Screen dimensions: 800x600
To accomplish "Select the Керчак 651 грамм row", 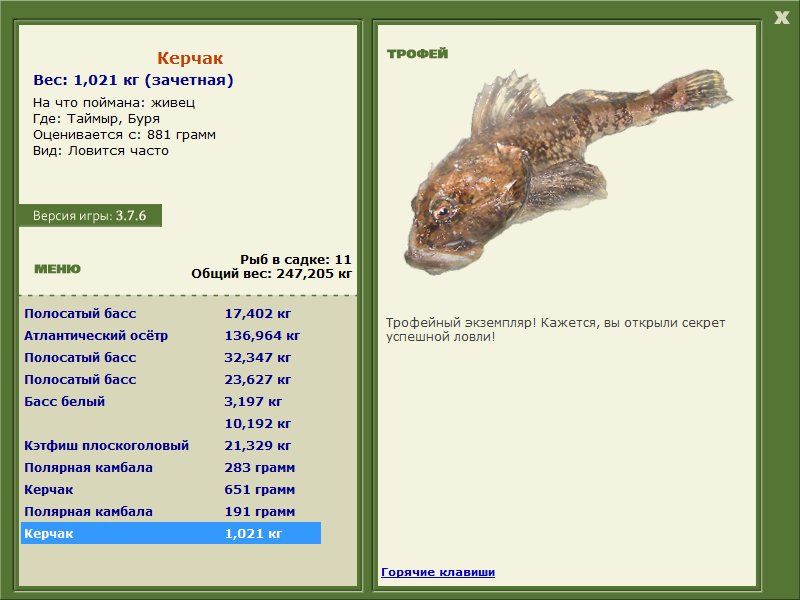I will tap(171, 489).
